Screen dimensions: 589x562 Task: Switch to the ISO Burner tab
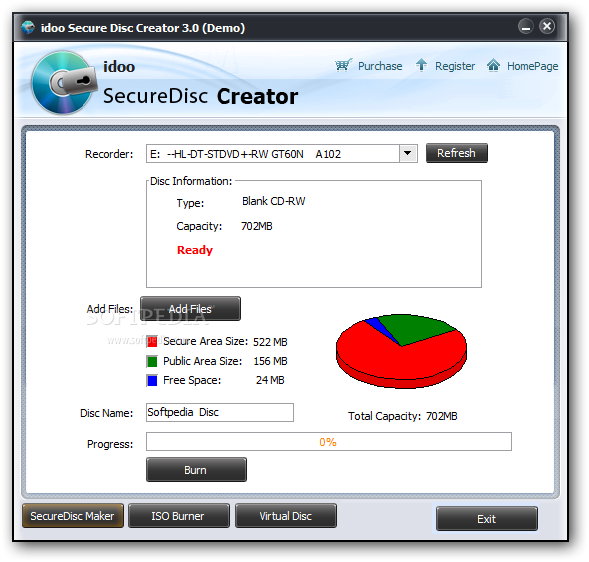click(x=179, y=516)
